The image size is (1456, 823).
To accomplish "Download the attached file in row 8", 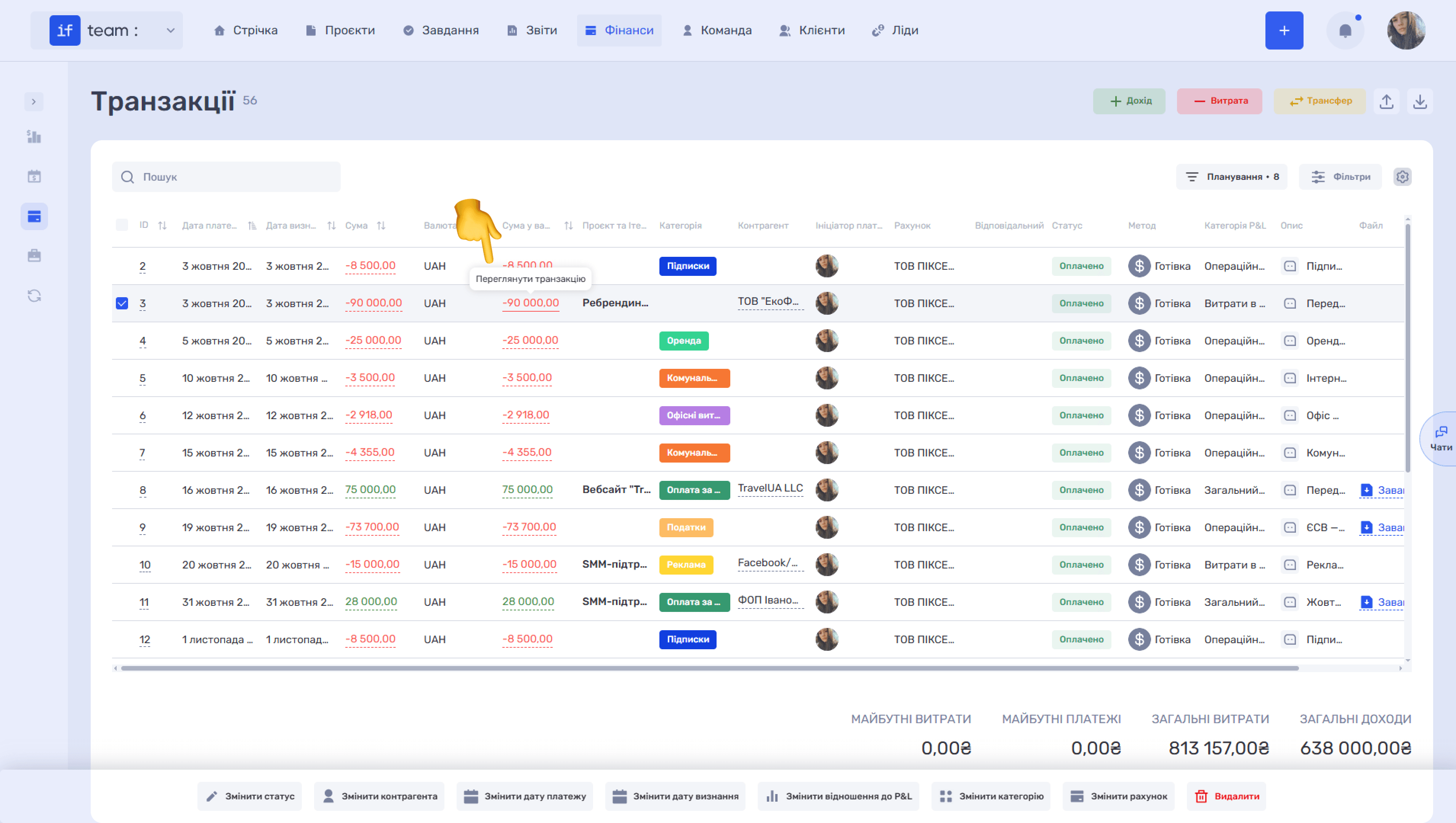I will (1381, 490).
